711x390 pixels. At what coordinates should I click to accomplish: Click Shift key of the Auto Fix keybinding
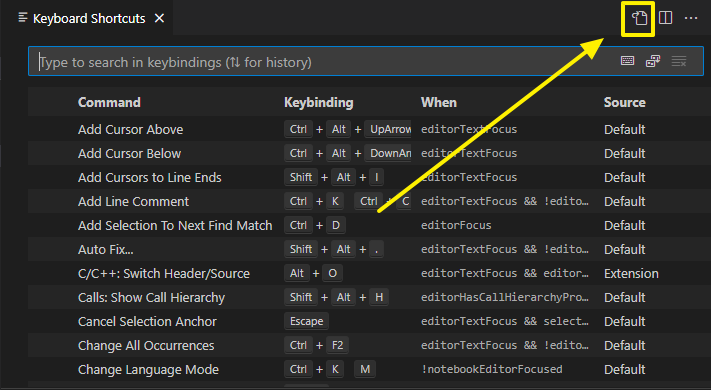point(301,249)
